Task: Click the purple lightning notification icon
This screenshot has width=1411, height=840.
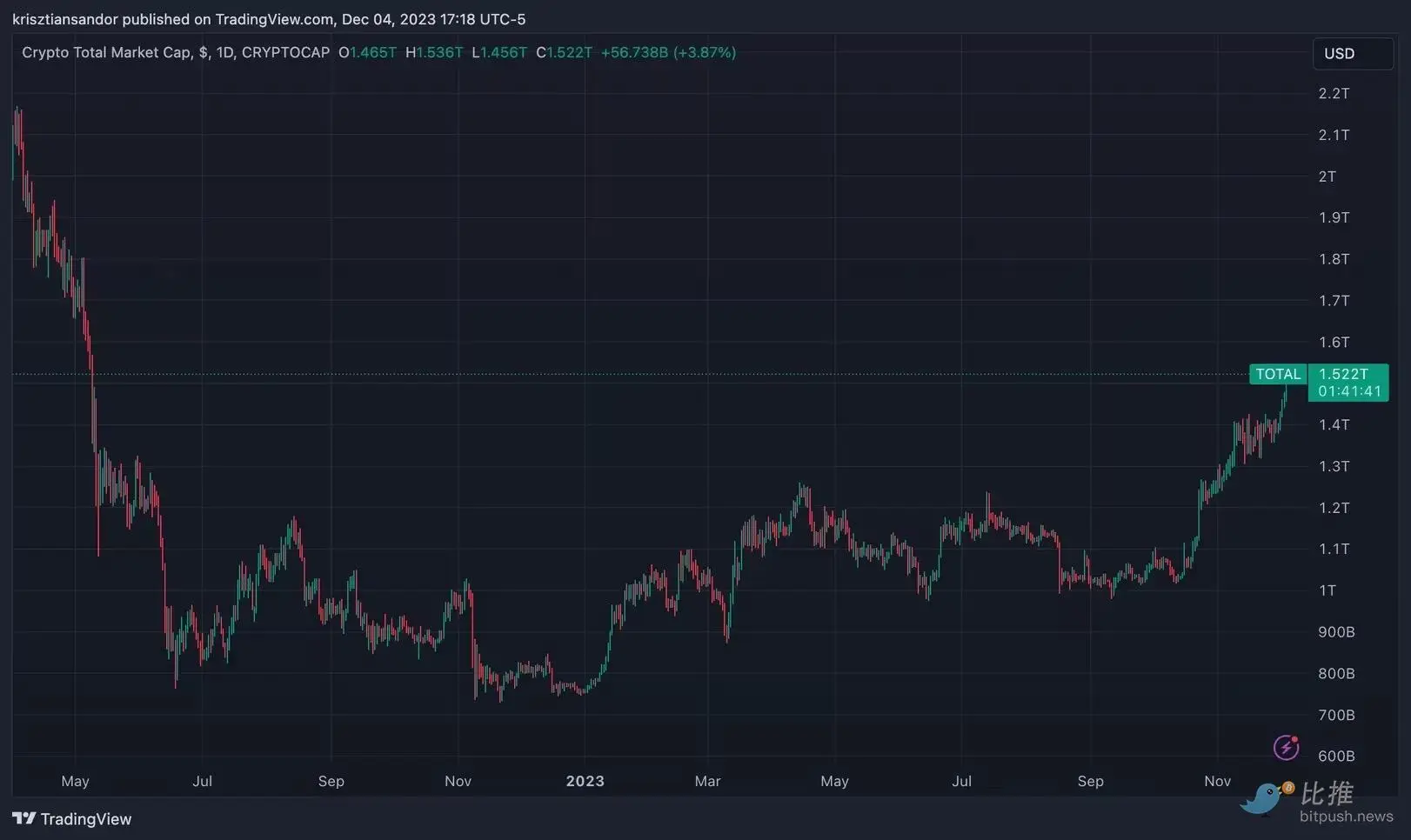Action: [1286, 747]
